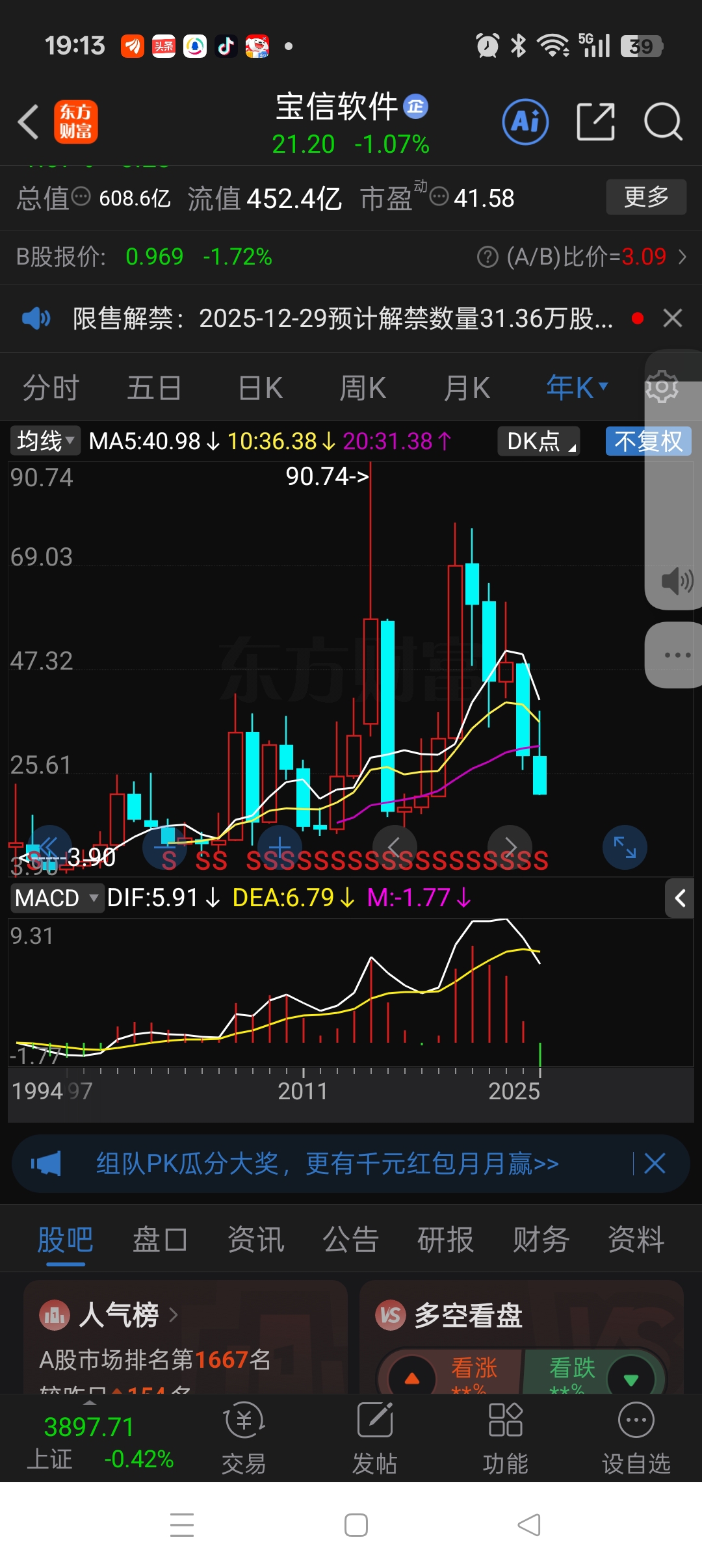The image size is (702, 1568).
Task: Click the blue speaker announcement icon
Action: (x=36, y=319)
